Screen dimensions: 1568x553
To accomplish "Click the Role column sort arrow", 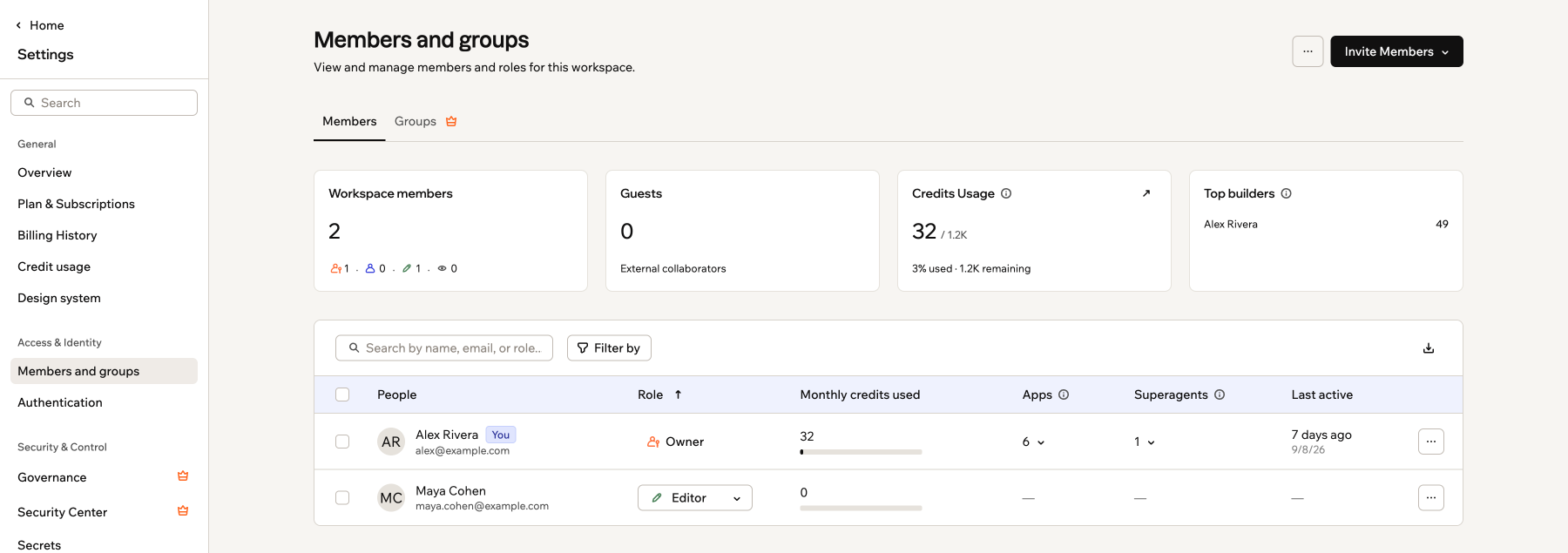I will 678,395.
